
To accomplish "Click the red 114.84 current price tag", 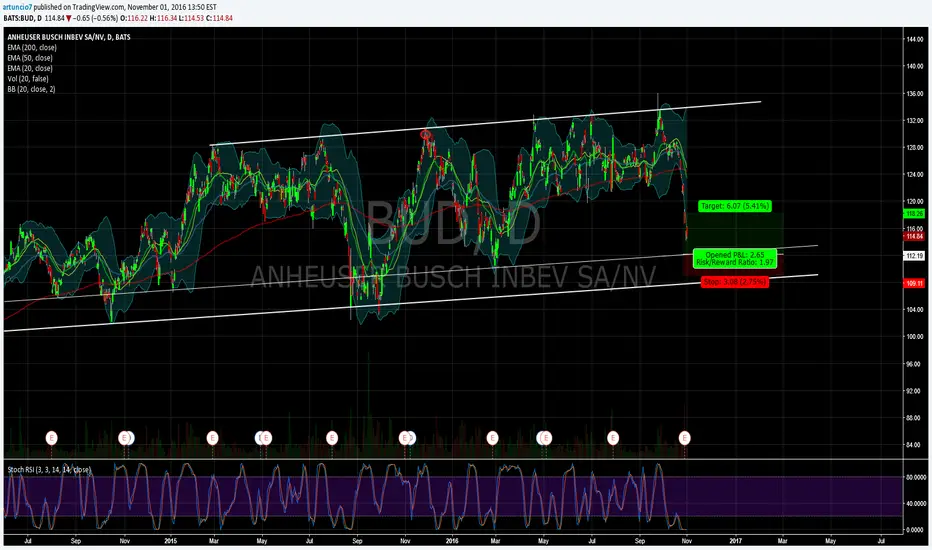I will 914,237.
